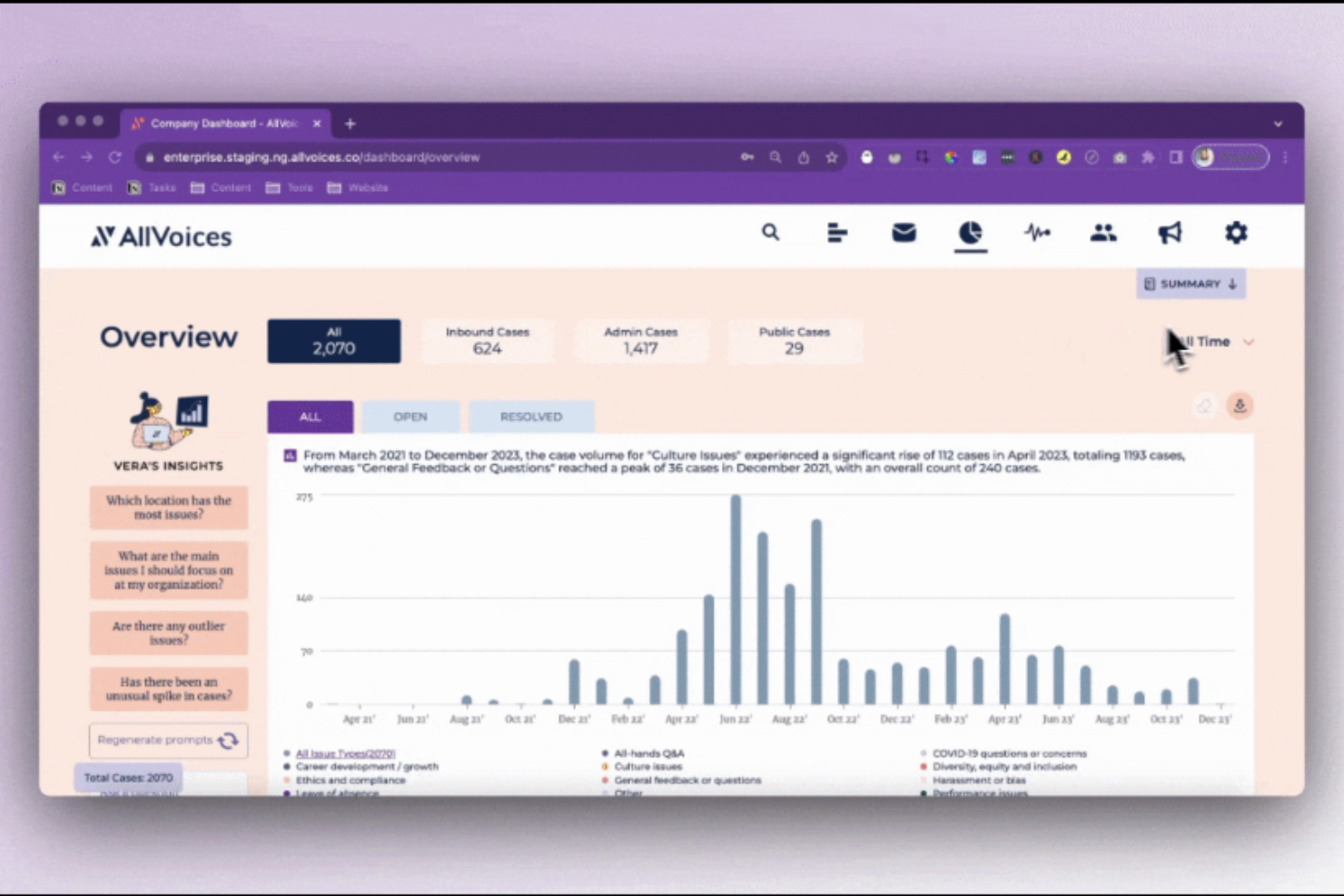1344x896 pixels.
Task: Open the search icon in the navigation bar
Action: click(769, 233)
